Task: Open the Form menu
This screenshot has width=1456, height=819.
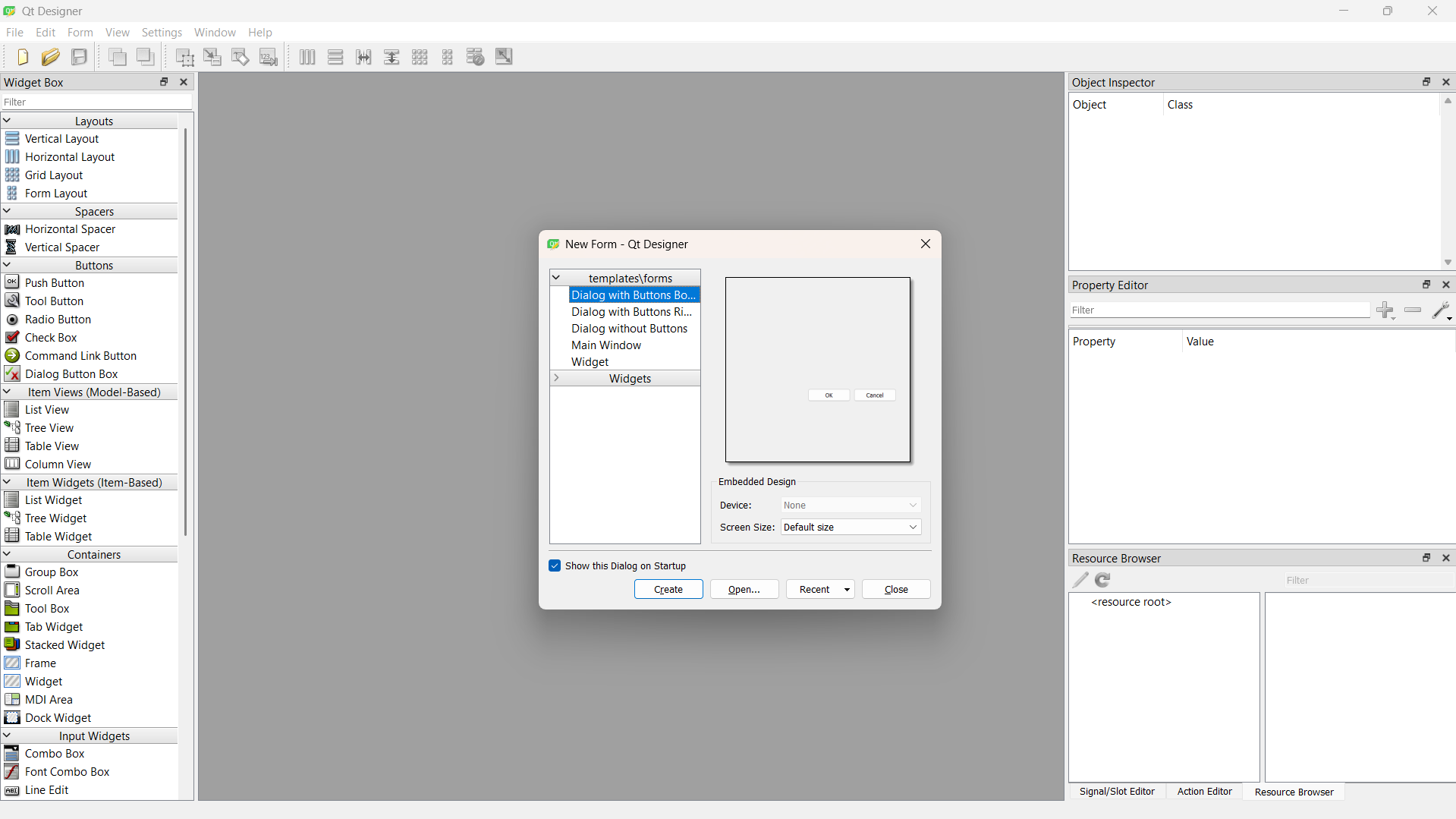Action: 80,33
